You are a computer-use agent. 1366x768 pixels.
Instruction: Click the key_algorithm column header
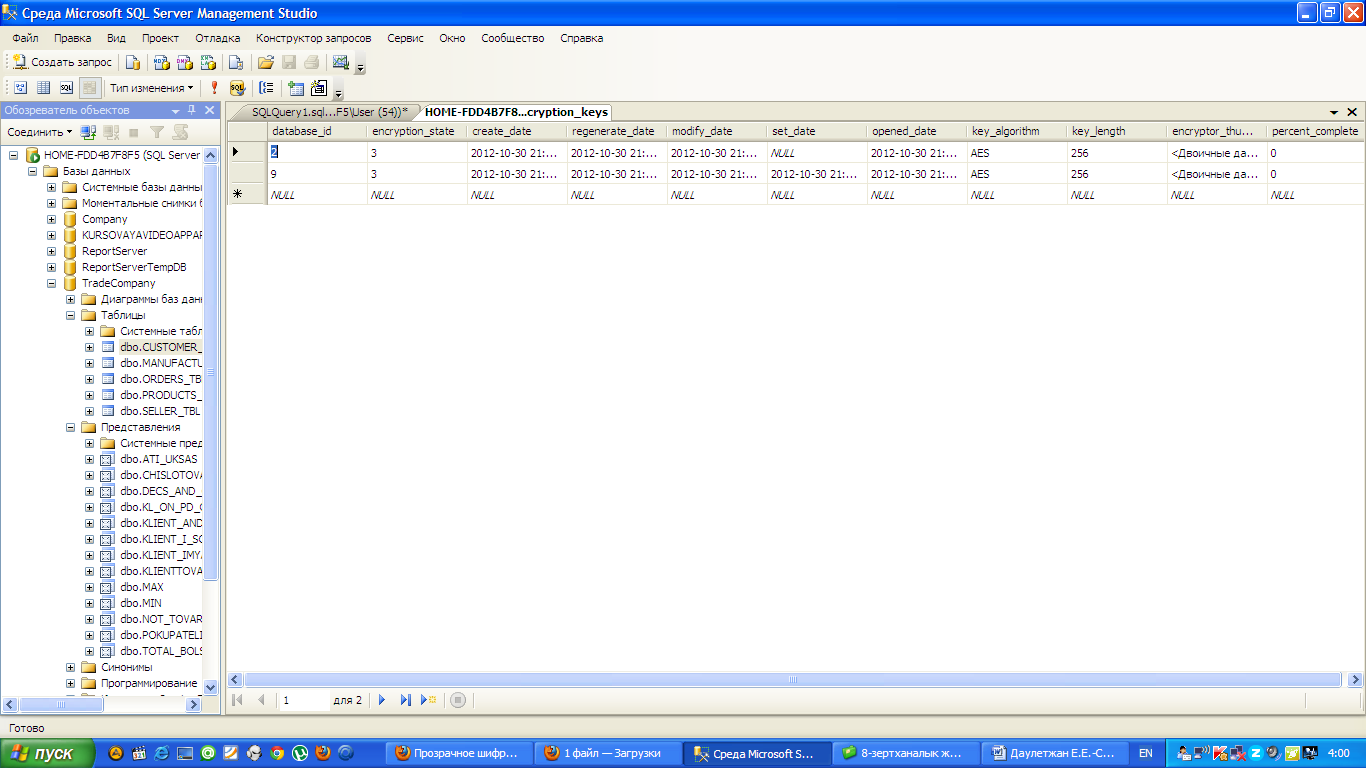(1017, 131)
